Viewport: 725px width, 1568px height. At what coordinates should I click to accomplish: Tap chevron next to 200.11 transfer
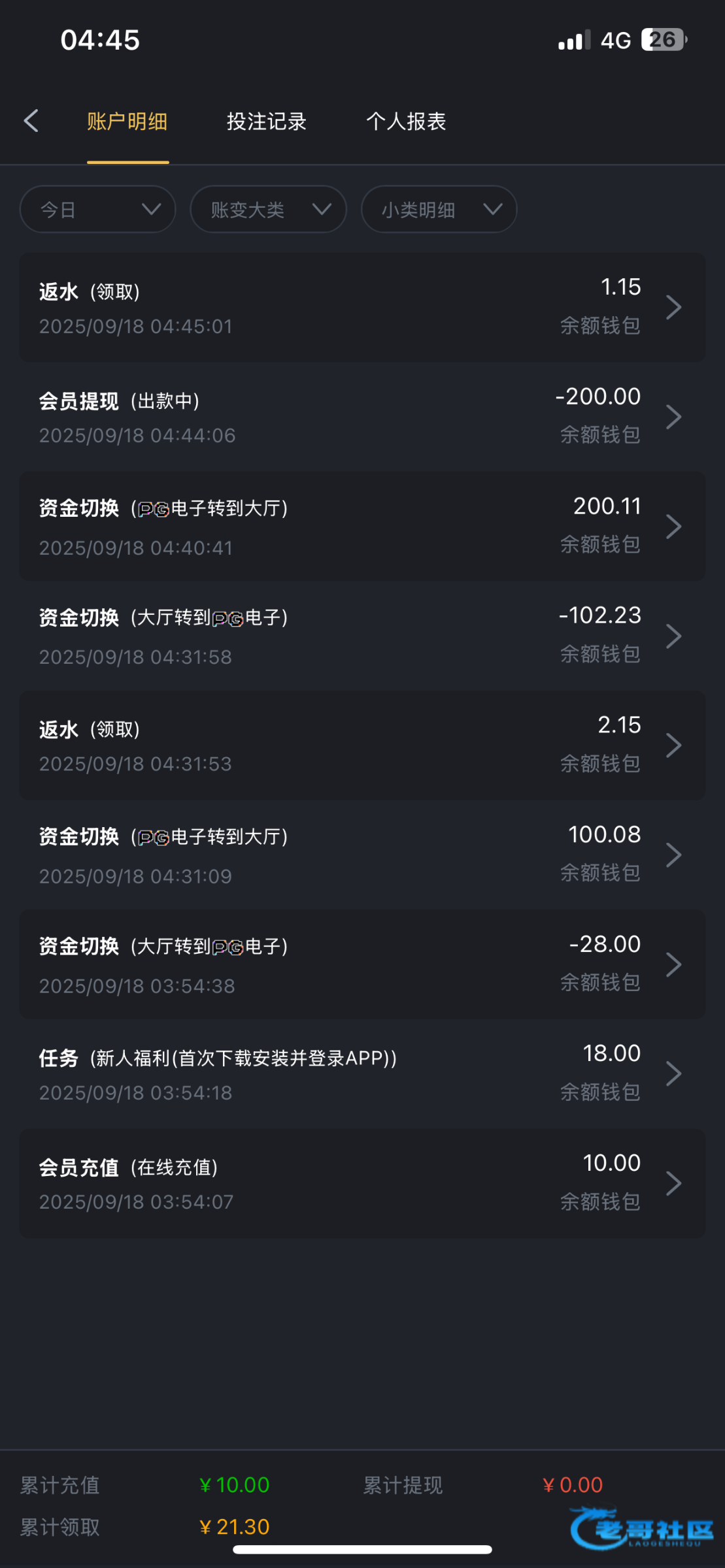[673, 527]
